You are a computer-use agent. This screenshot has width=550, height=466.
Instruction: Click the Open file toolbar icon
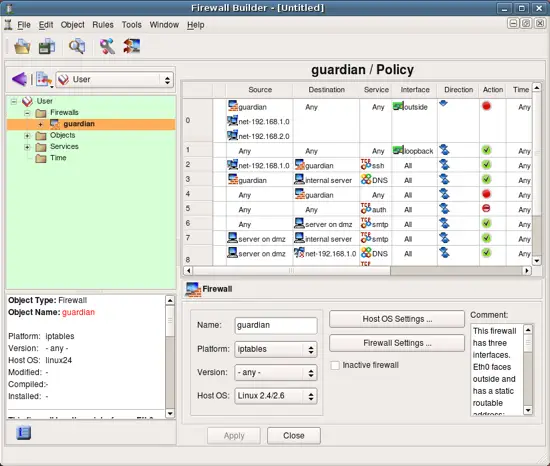click(22, 46)
